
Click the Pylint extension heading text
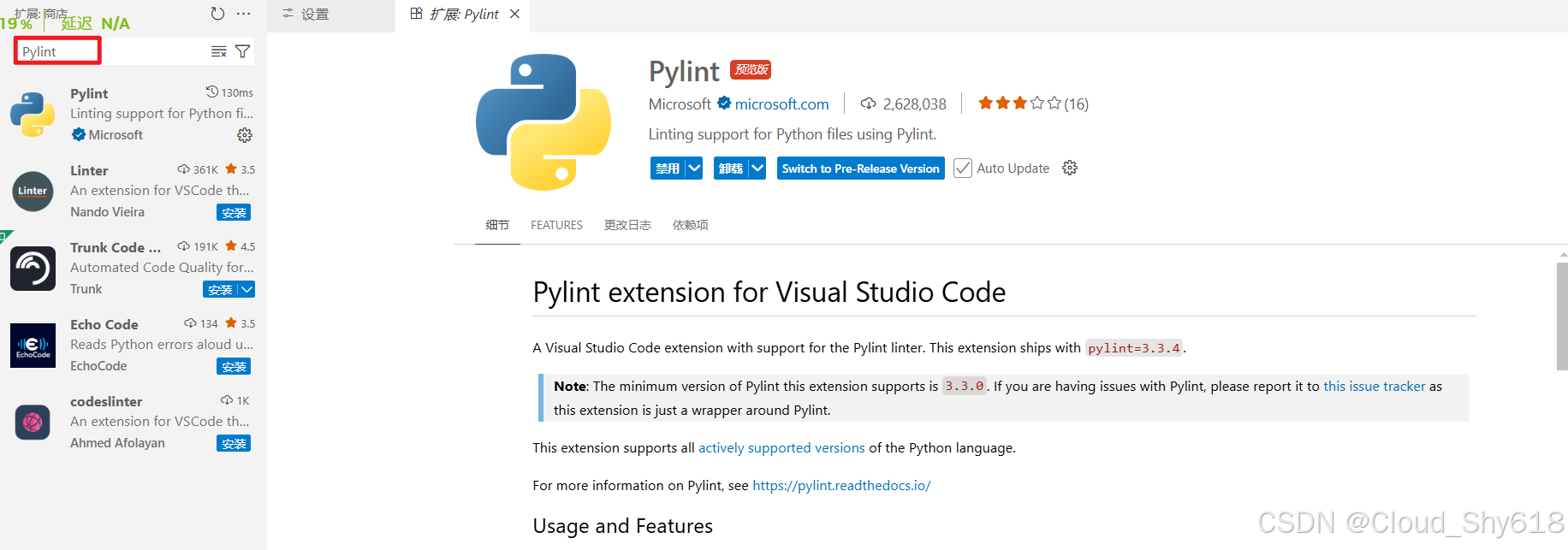769,293
